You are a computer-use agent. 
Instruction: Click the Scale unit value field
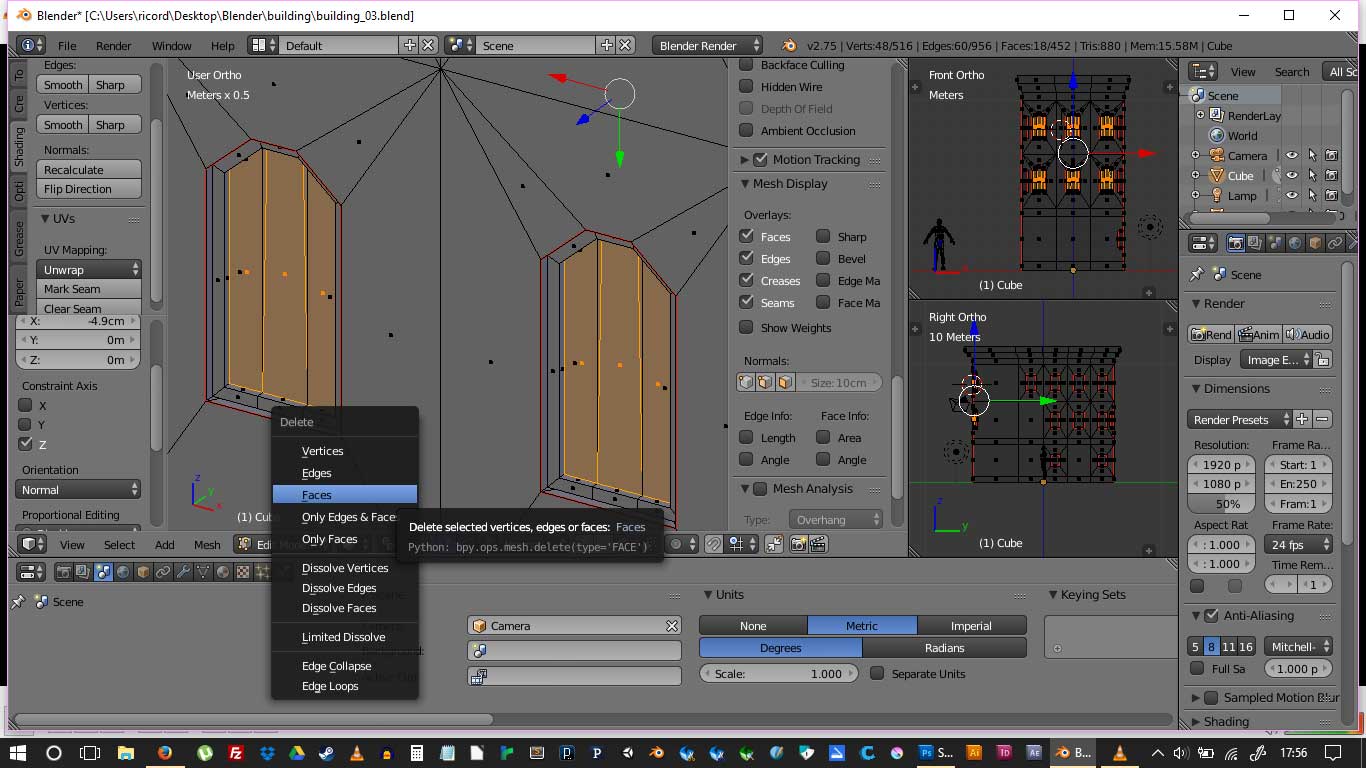(x=778, y=674)
